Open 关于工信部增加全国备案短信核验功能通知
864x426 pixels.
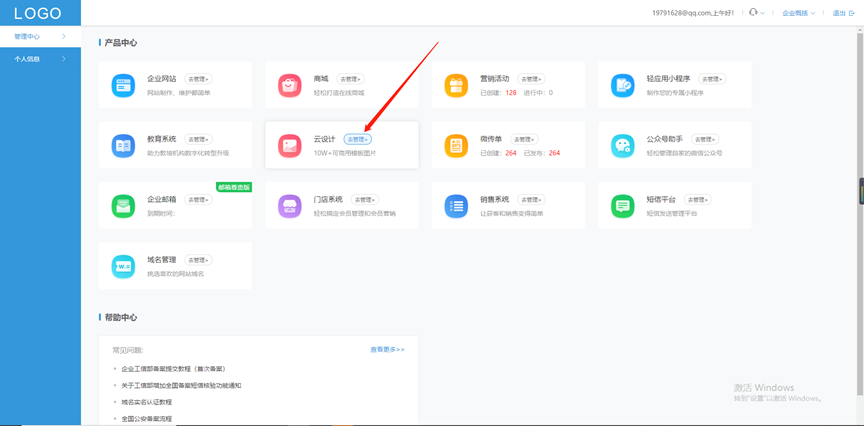click(181, 386)
